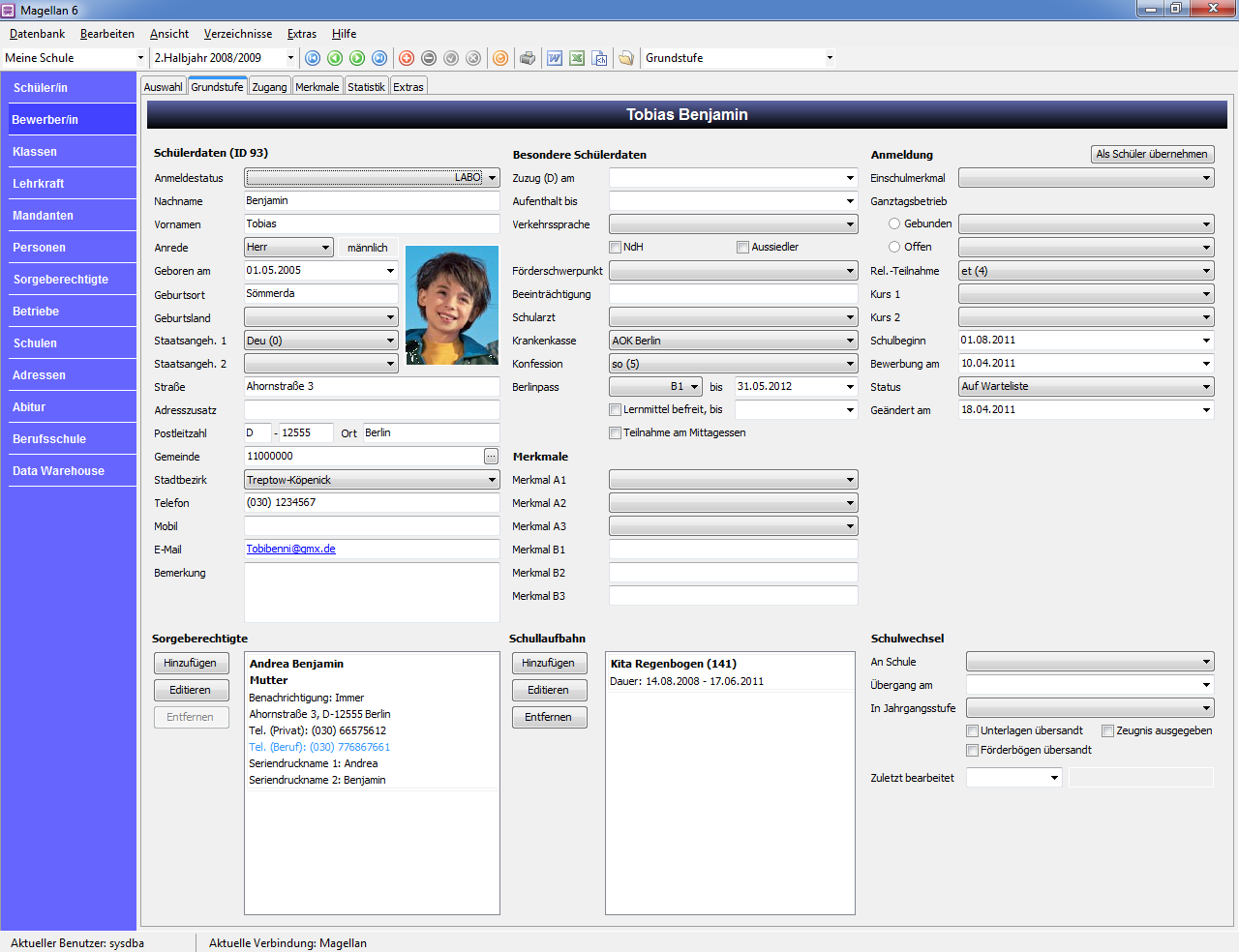
Task: Export to Word using the W icon
Action: click(555, 58)
